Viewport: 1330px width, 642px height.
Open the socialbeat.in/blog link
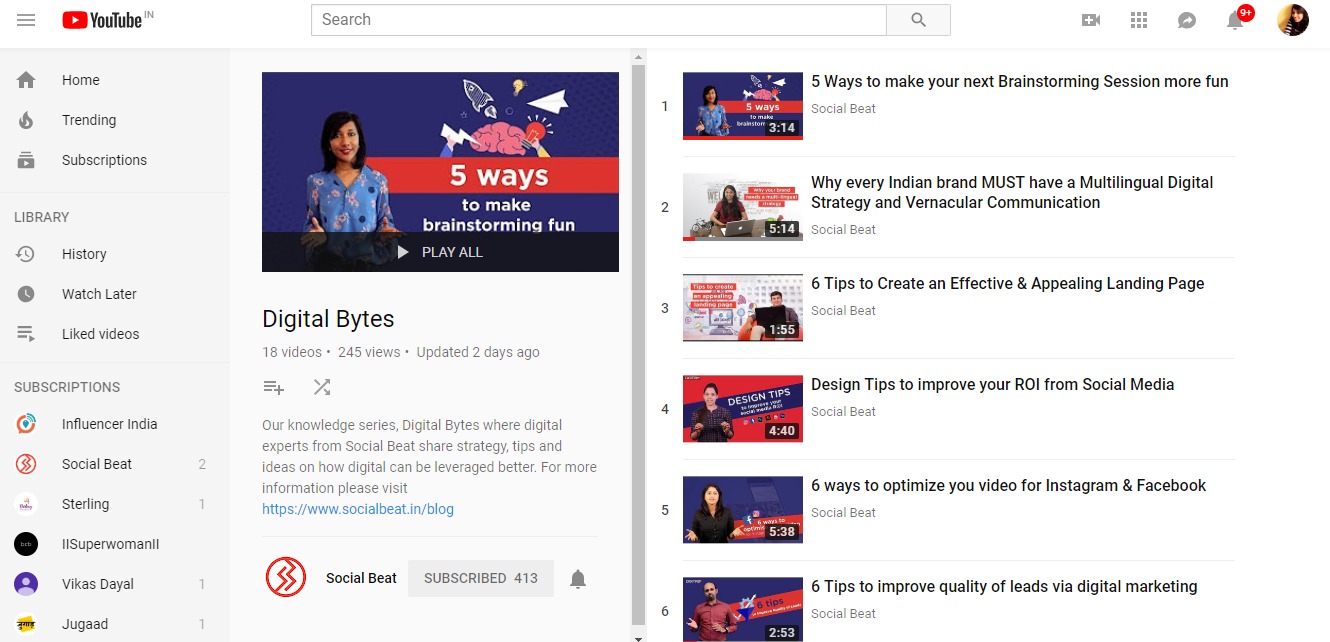[x=358, y=509]
